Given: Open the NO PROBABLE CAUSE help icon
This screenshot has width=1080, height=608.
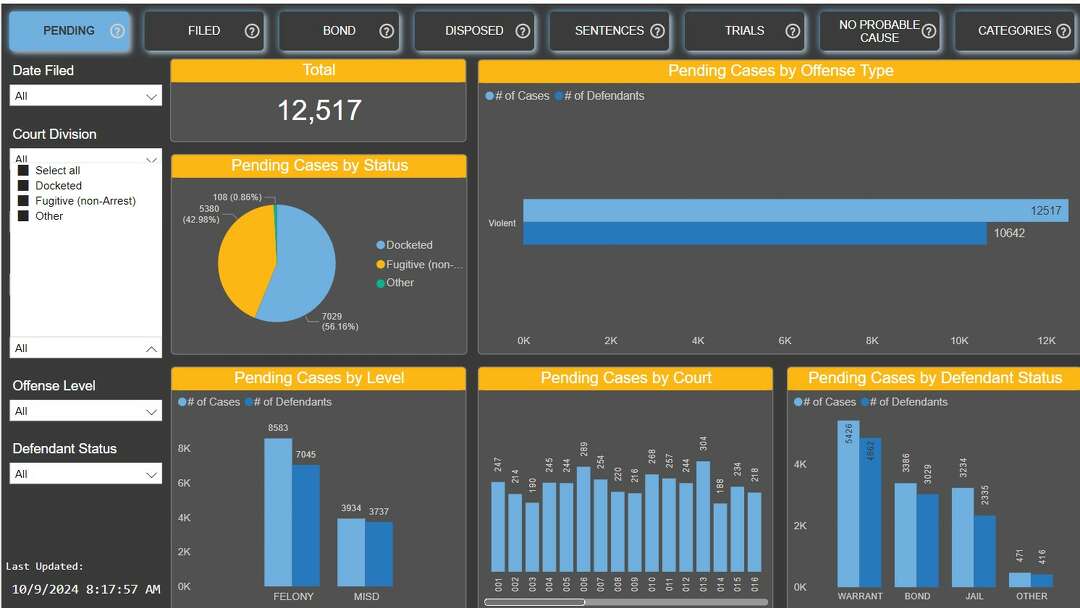Looking at the screenshot, I should pyautogui.click(x=930, y=31).
